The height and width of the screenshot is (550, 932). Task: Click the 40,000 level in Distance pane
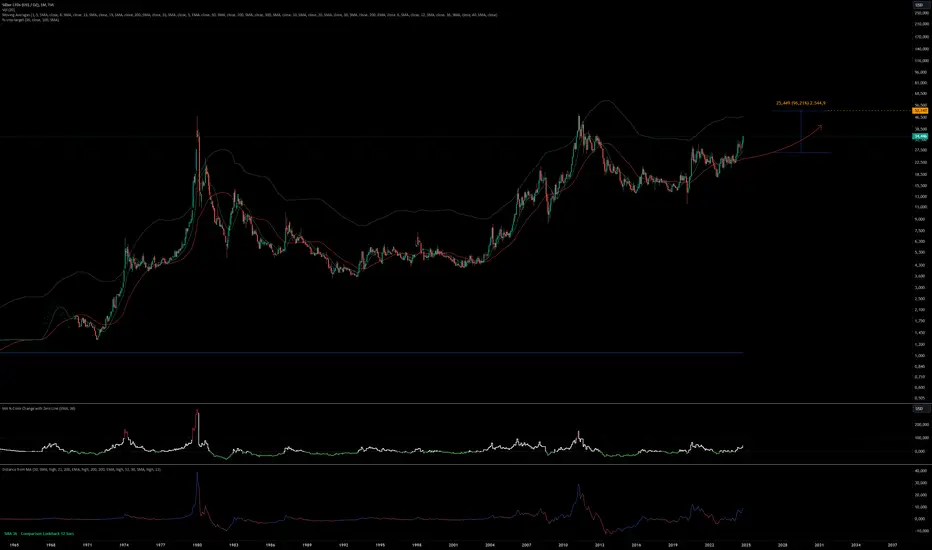point(921,470)
